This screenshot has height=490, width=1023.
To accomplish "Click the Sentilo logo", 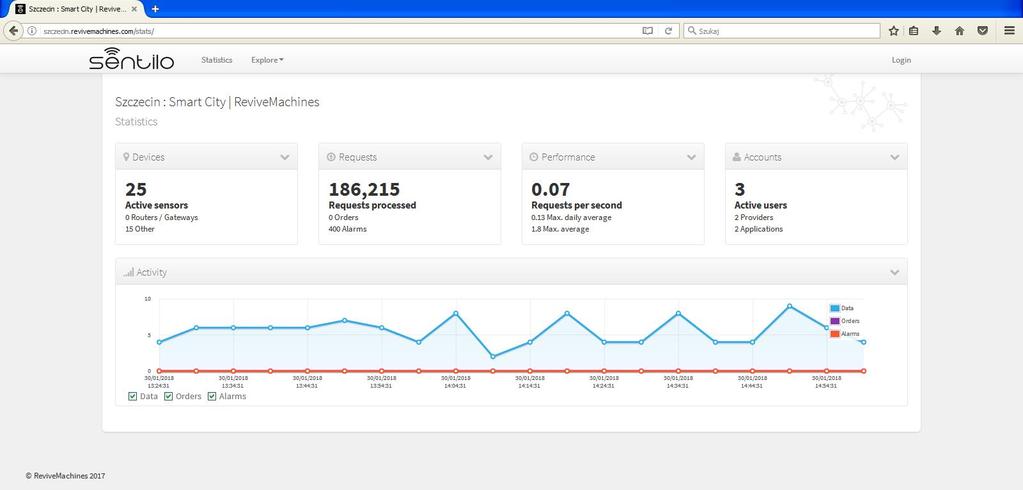I will pyautogui.click(x=132, y=59).
